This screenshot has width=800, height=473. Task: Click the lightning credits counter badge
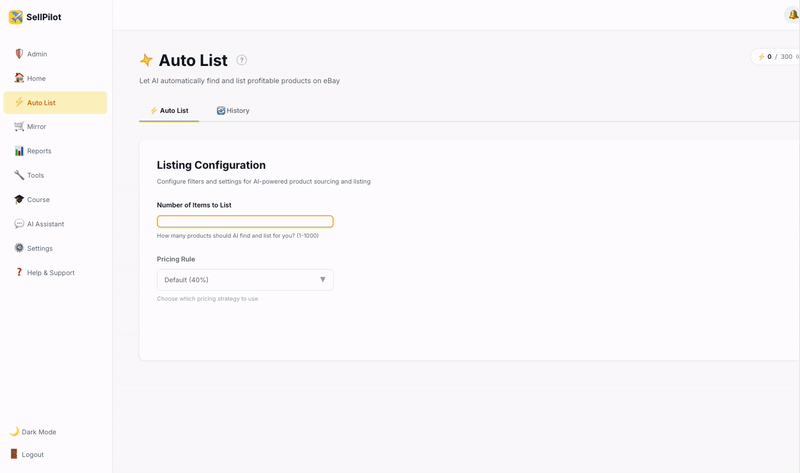pos(776,57)
